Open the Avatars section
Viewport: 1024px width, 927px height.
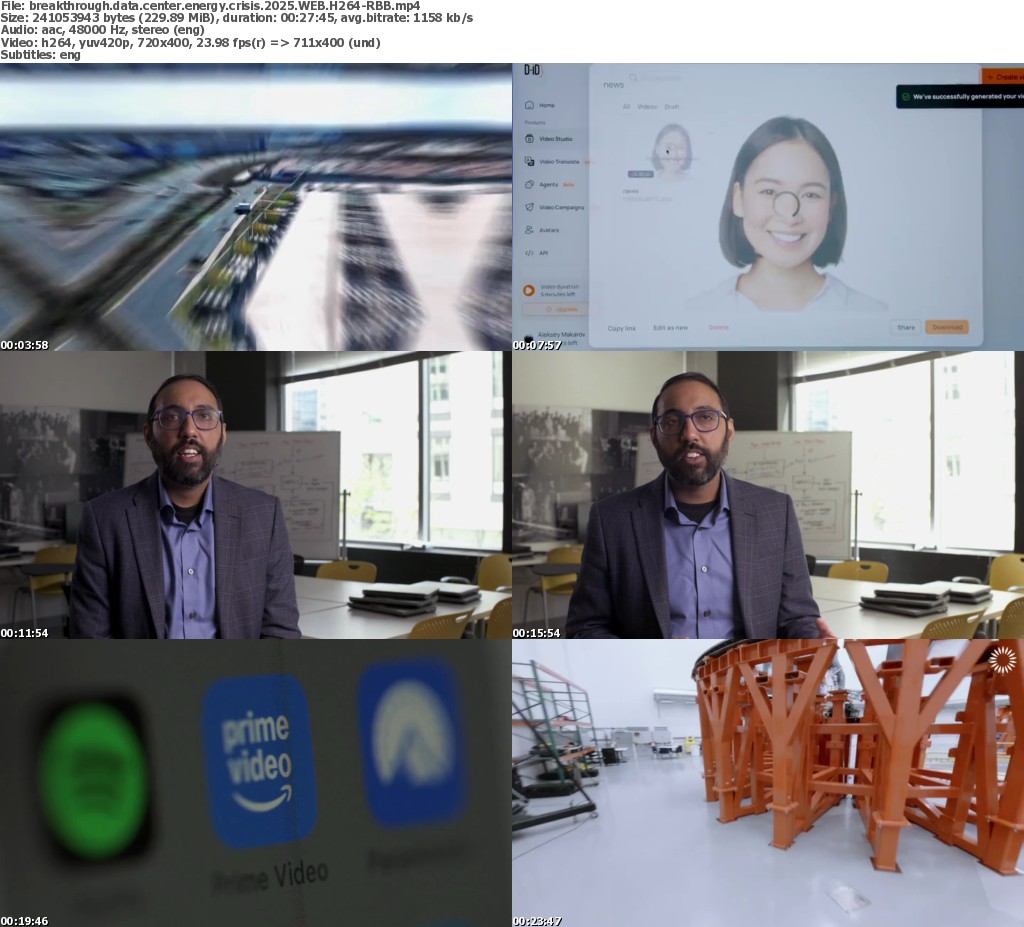(528, 230)
